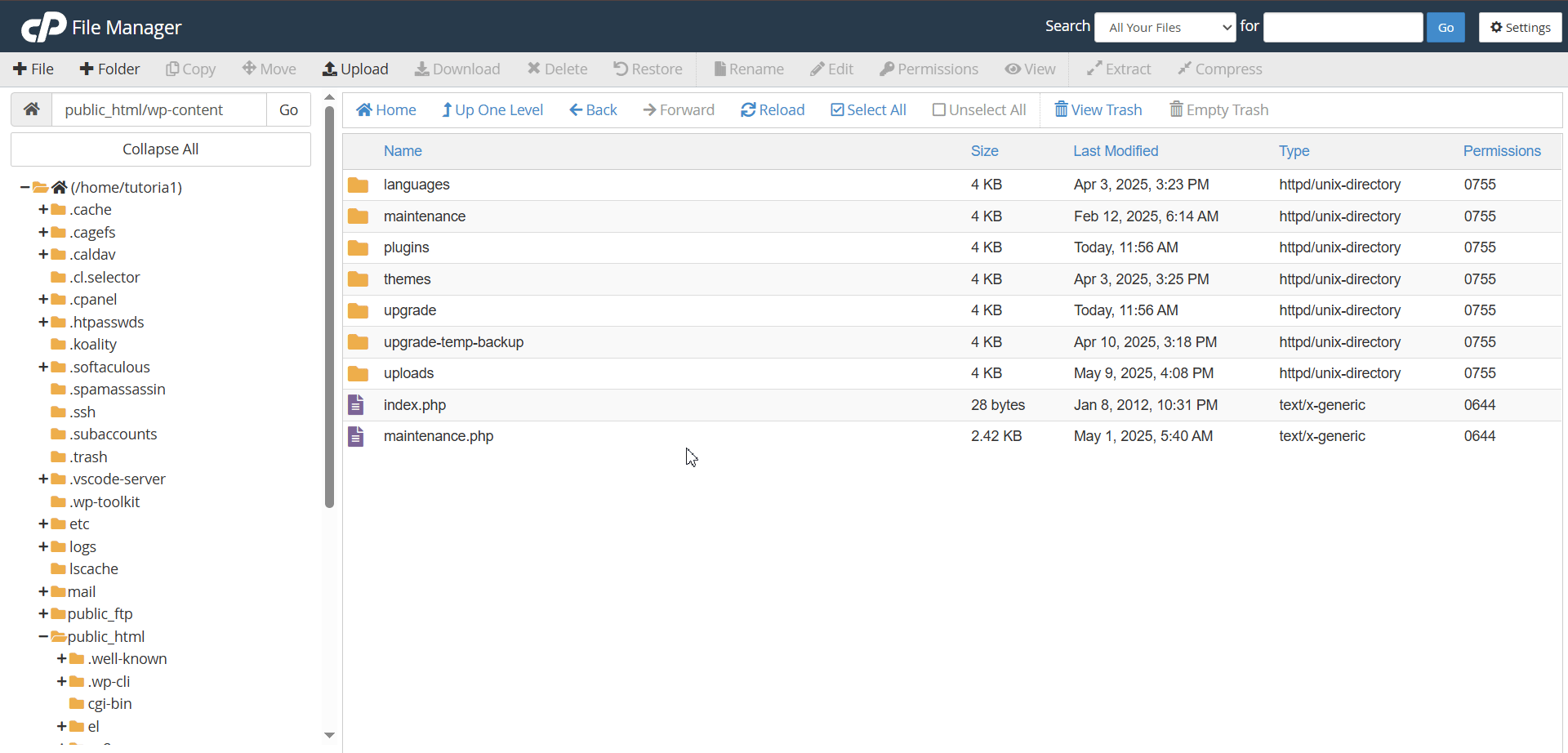1568x753 pixels.
Task: Expand the .well-known folder tree node
Action: pos(62,659)
